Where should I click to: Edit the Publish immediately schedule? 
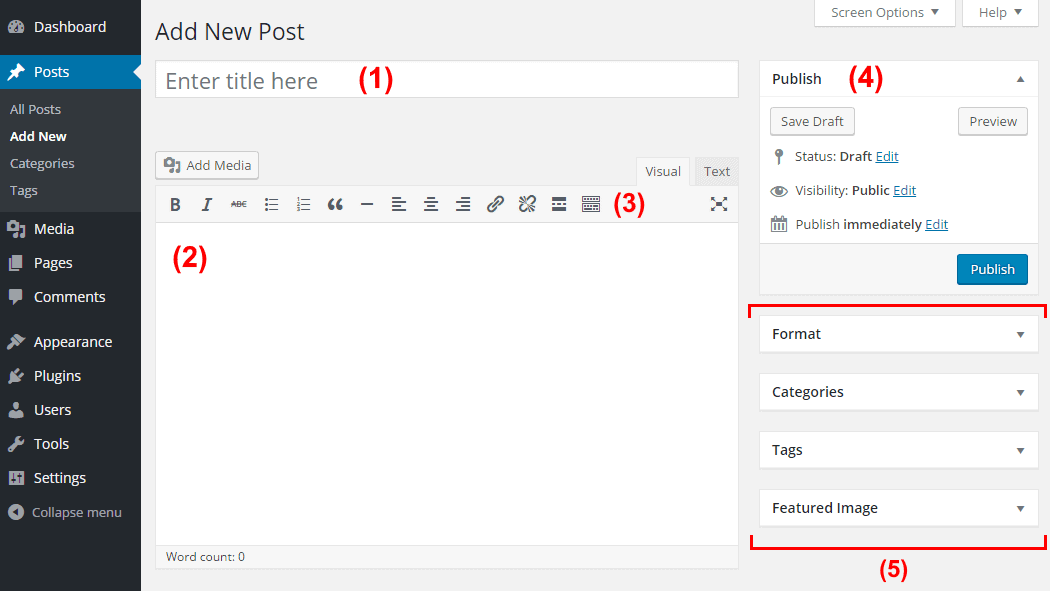tap(937, 224)
